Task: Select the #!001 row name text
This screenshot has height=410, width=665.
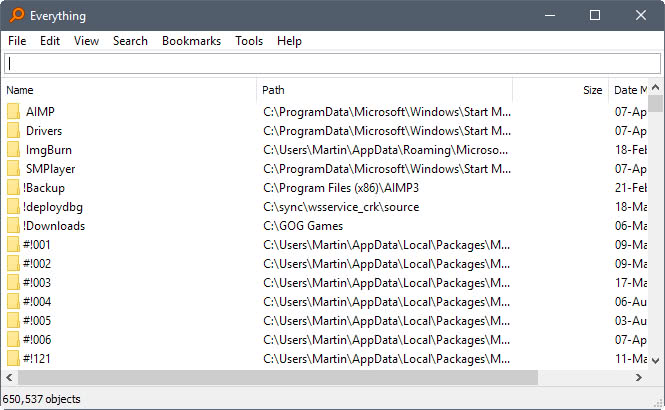Action: coord(37,245)
